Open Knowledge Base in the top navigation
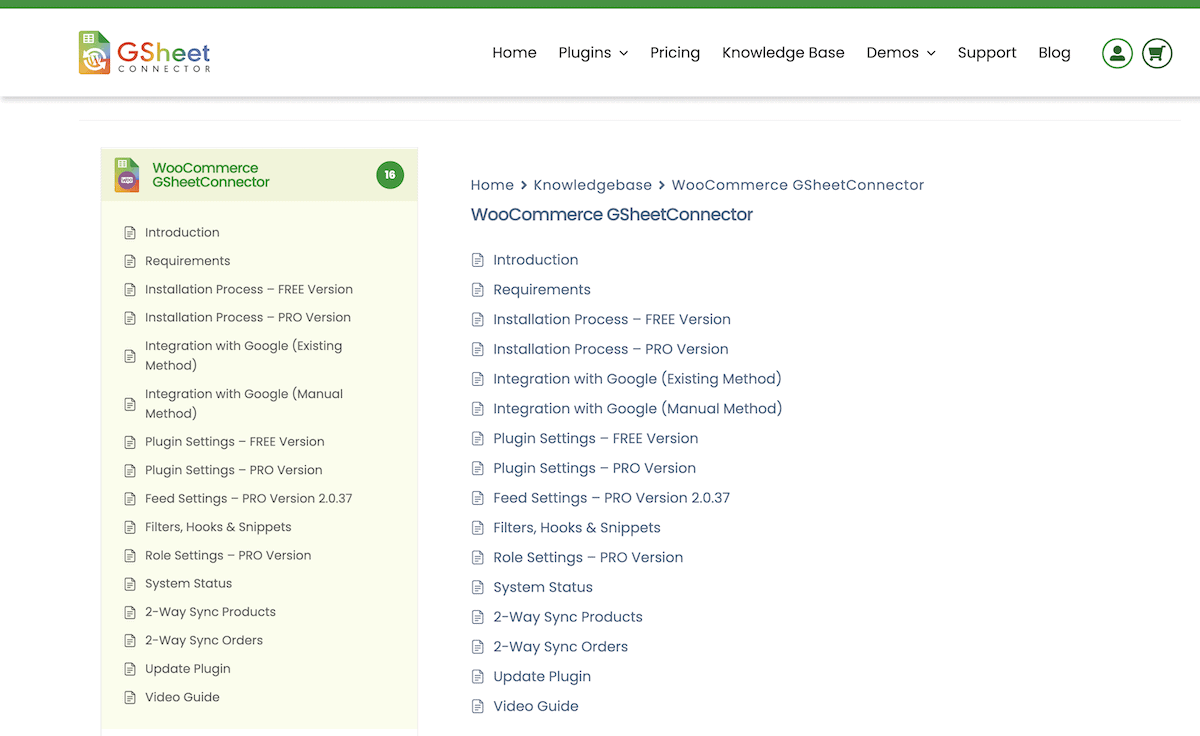This screenshot has width=1200, height=736. [x=783, y=53]
